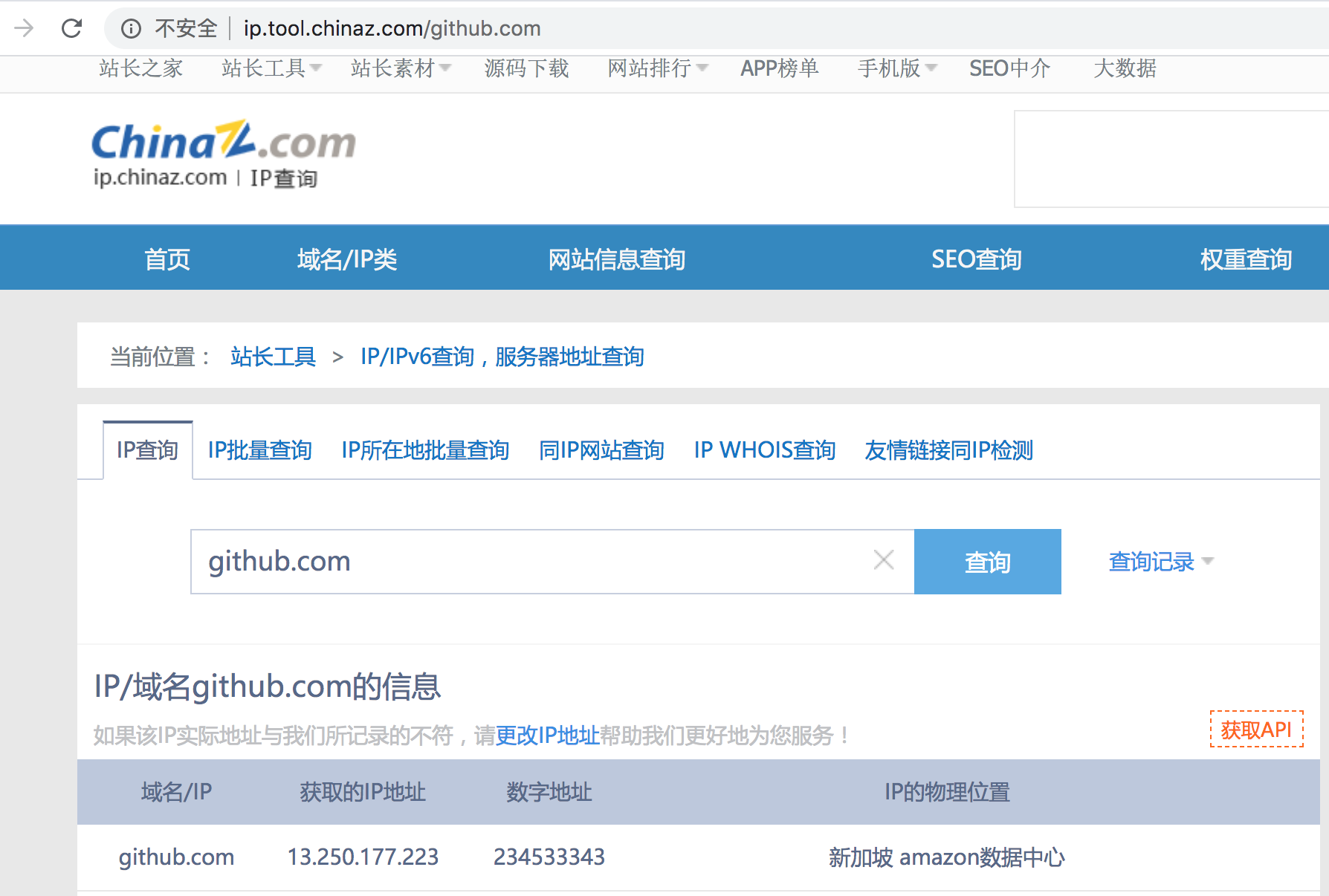This screenshot has width=1329, height=896.
Task: Click the empty banner box beside logo
Action: click(x=1171, y=159)
